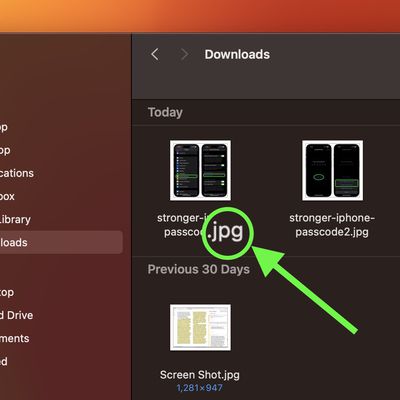Open the sidebar item ending in Drive
400x400 pixels.
[16, 315]
